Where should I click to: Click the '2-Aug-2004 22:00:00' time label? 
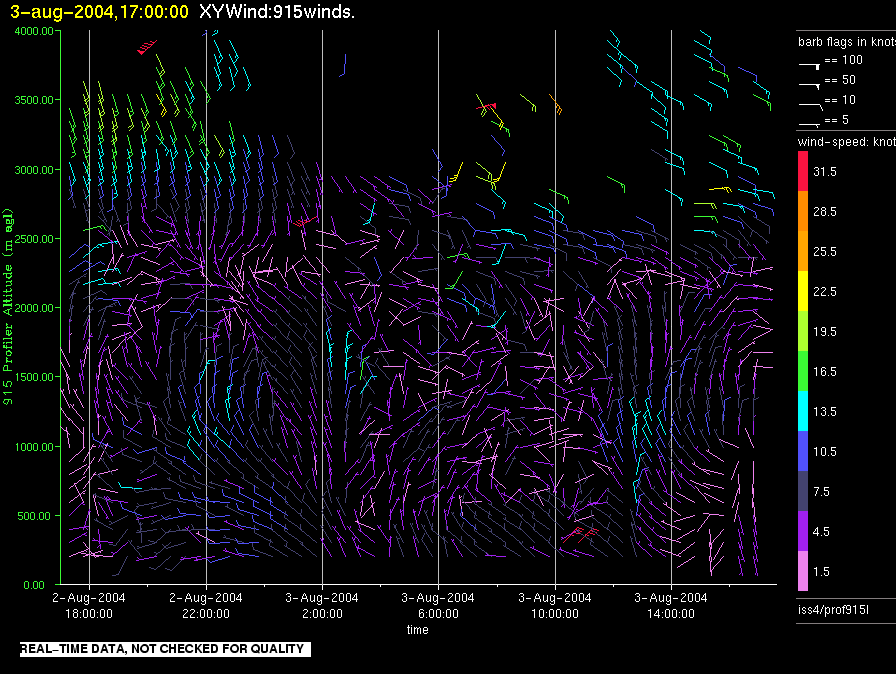(x=206, y=605)
